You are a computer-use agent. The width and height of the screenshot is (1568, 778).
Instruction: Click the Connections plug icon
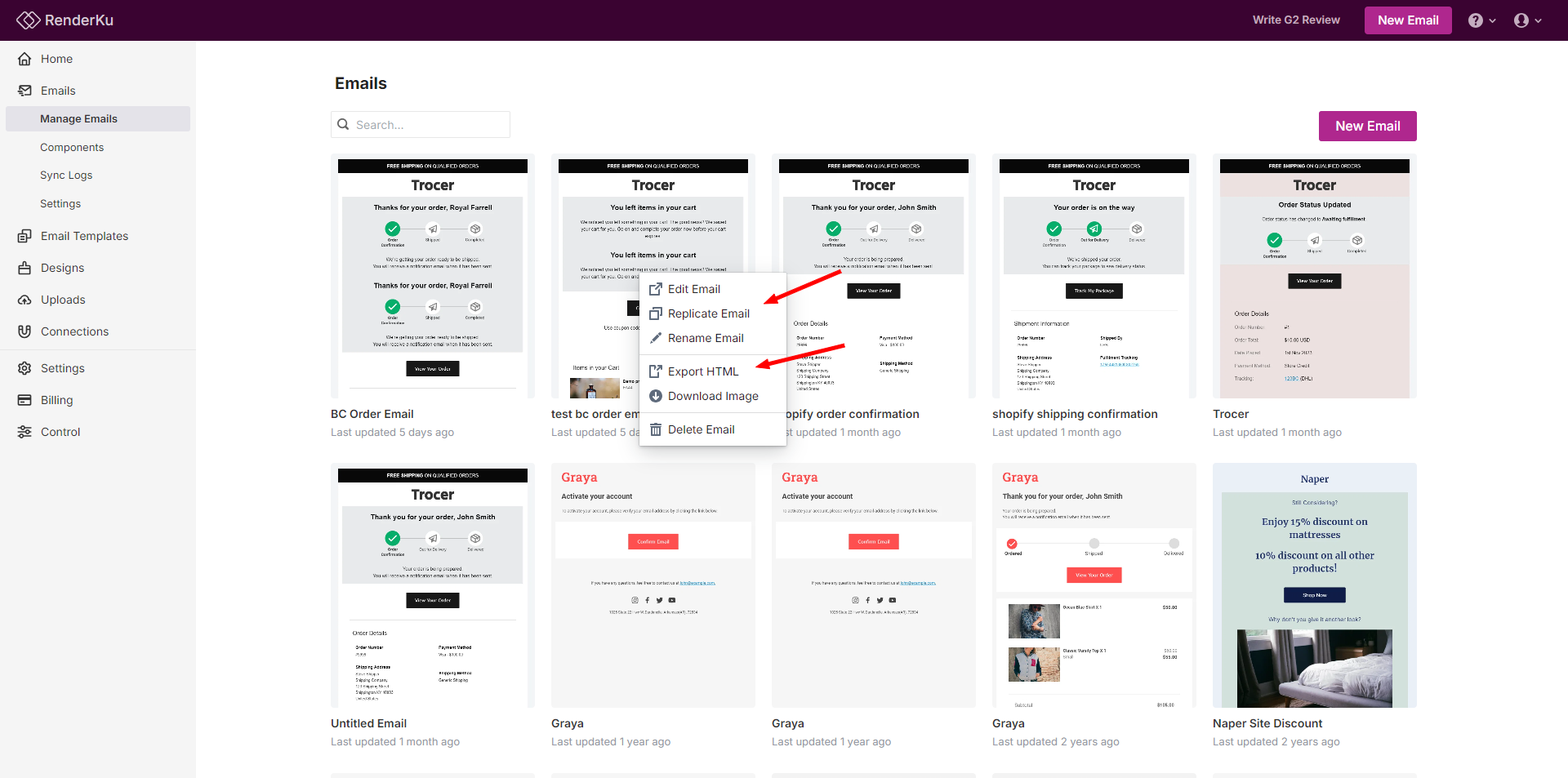point(24,331)
